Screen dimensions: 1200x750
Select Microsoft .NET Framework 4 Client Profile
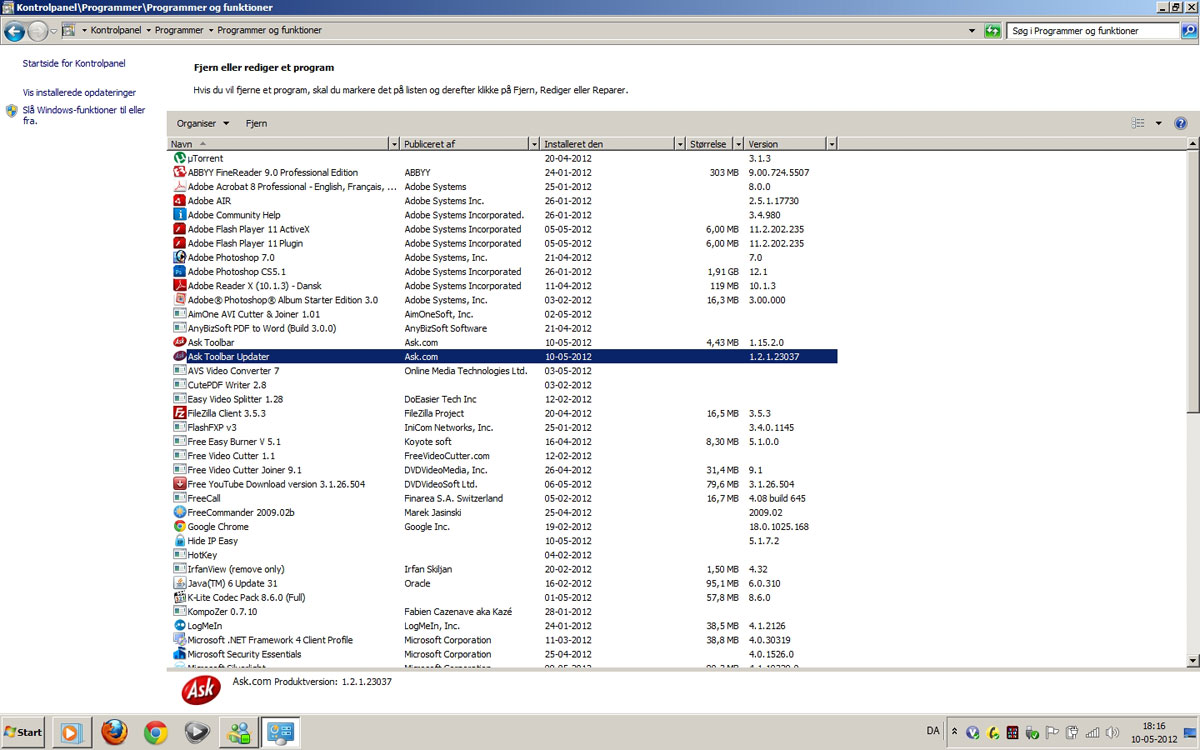pyautogui.click(x=504, y=640)
